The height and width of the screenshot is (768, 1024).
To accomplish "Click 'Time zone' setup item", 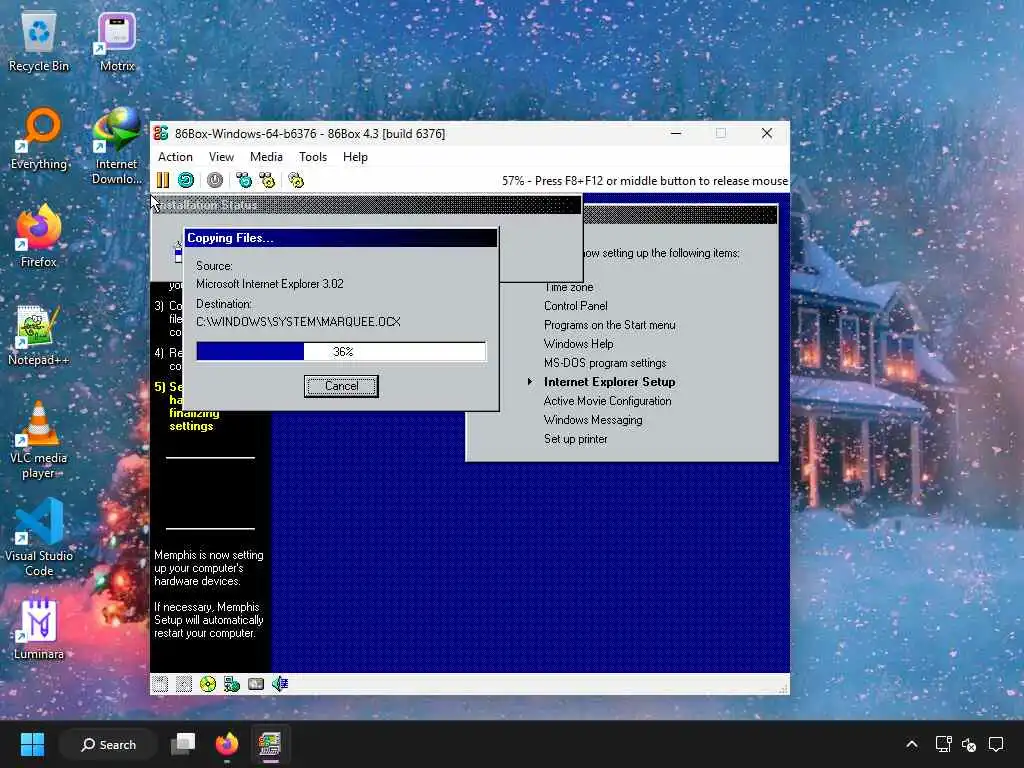I will click(568, 287).
